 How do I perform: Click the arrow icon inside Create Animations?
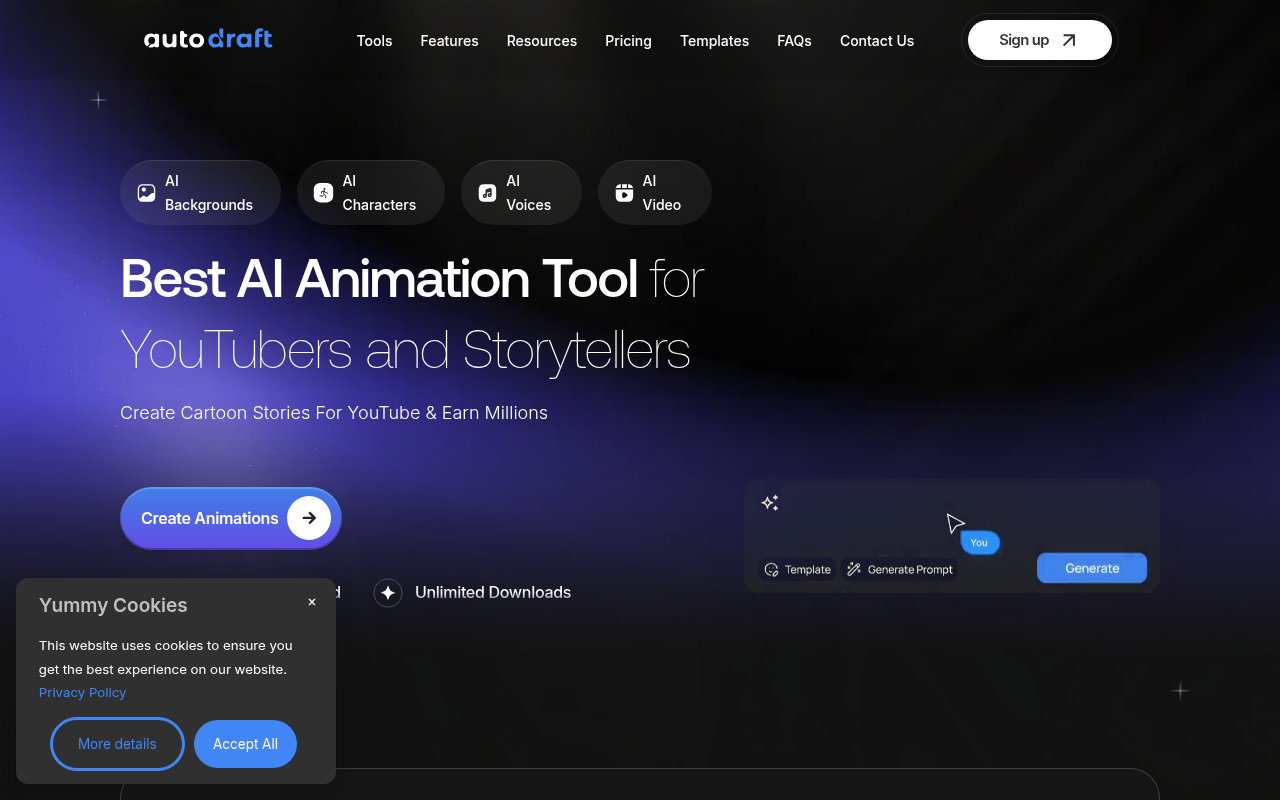pos(309,518)
